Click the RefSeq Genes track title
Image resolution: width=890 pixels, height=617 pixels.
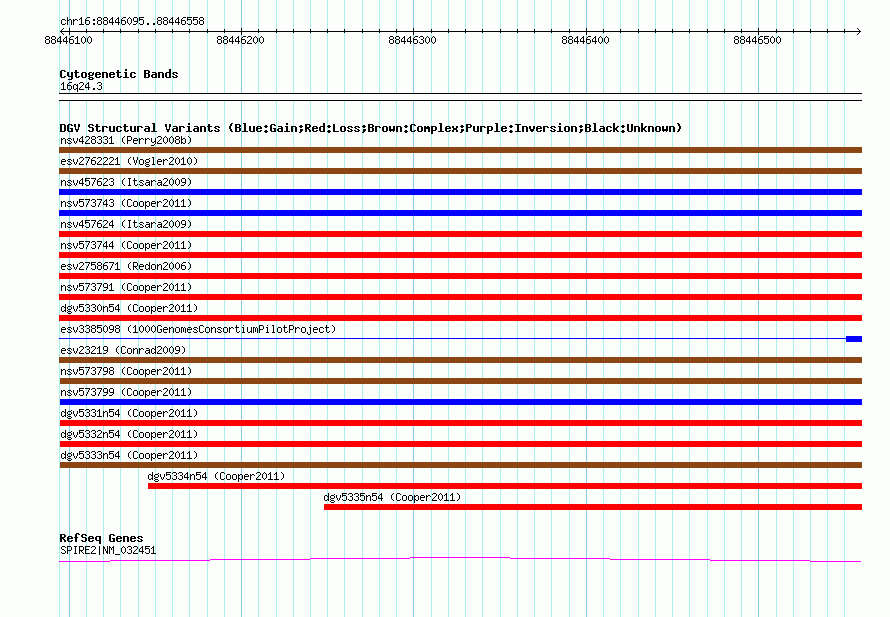(x=101, y=538)
